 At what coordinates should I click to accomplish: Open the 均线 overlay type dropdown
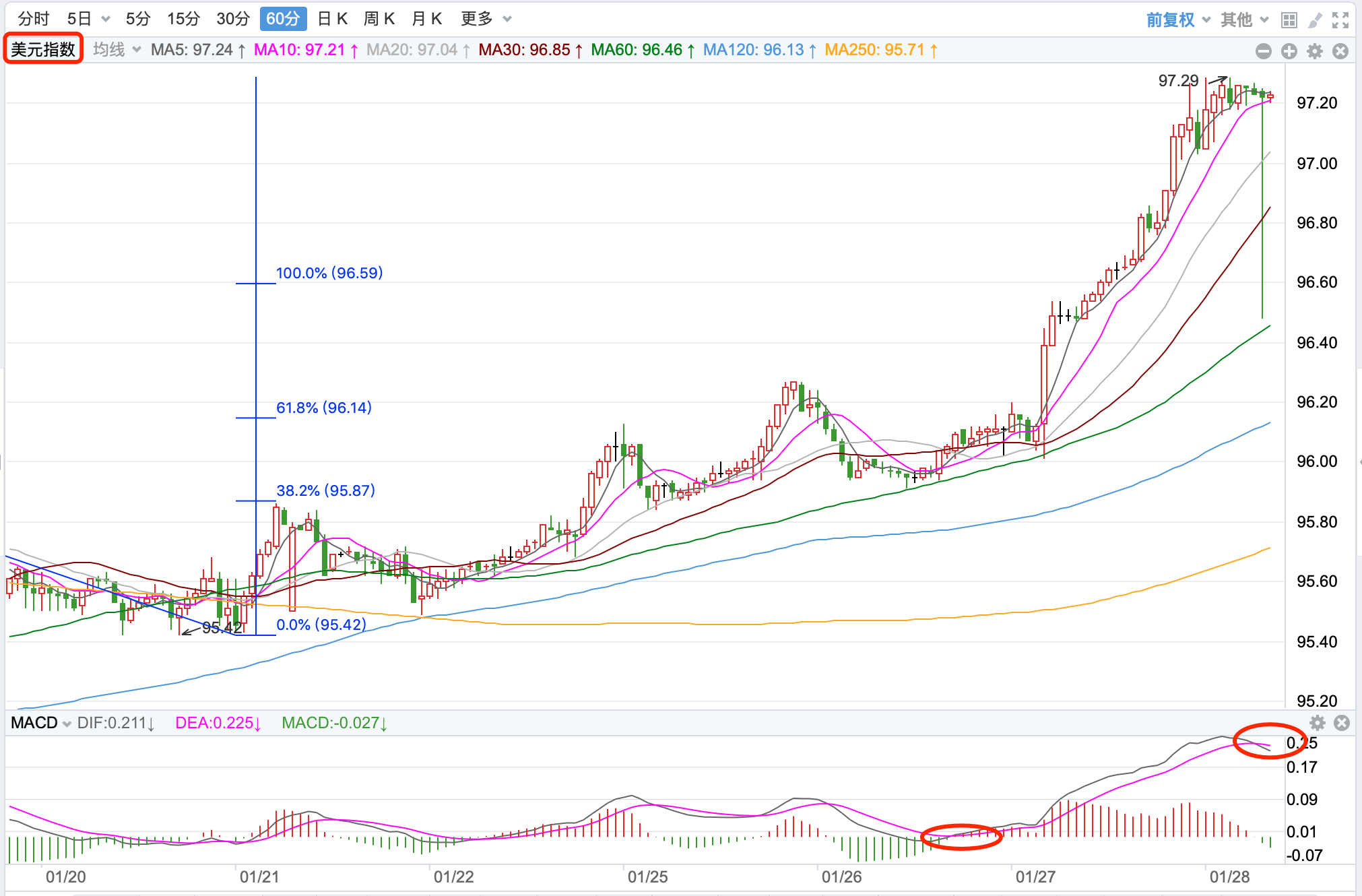click(117, 50)
